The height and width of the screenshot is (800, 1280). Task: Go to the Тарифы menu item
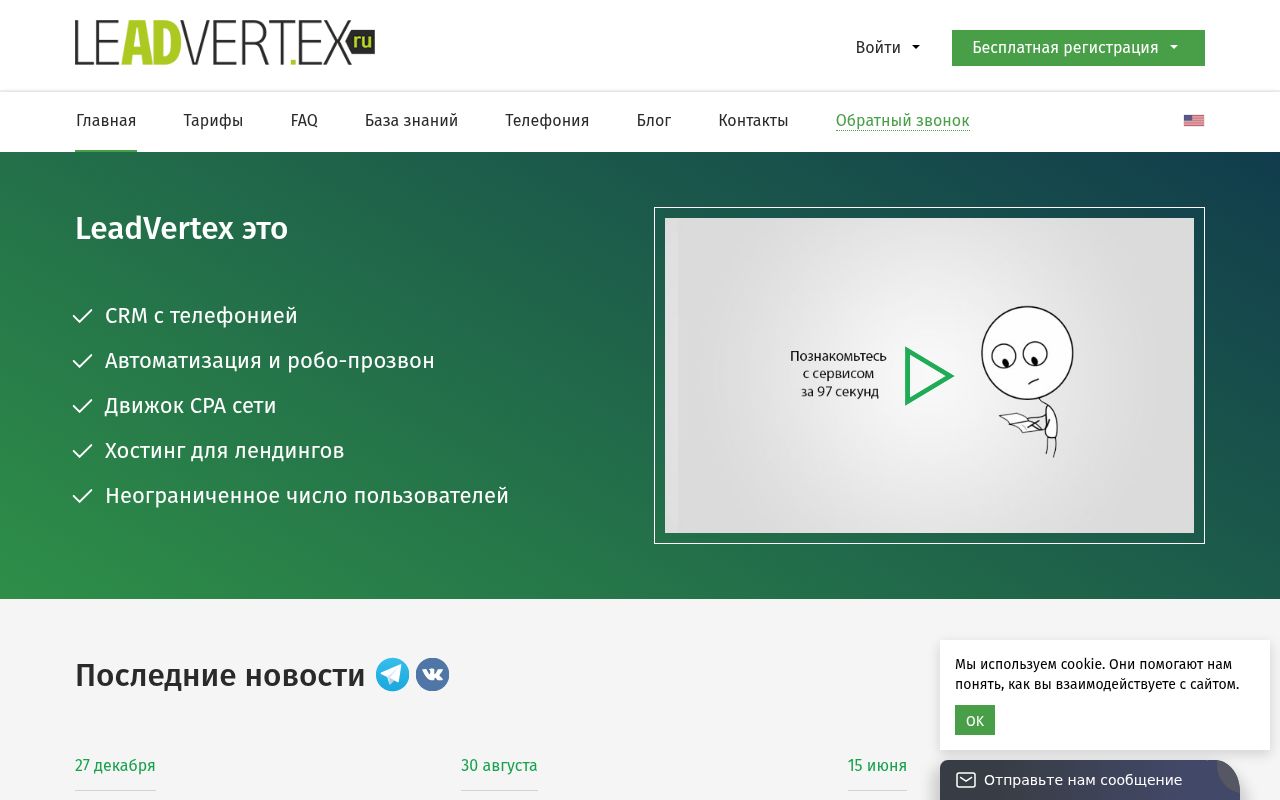tap(213, 121)
